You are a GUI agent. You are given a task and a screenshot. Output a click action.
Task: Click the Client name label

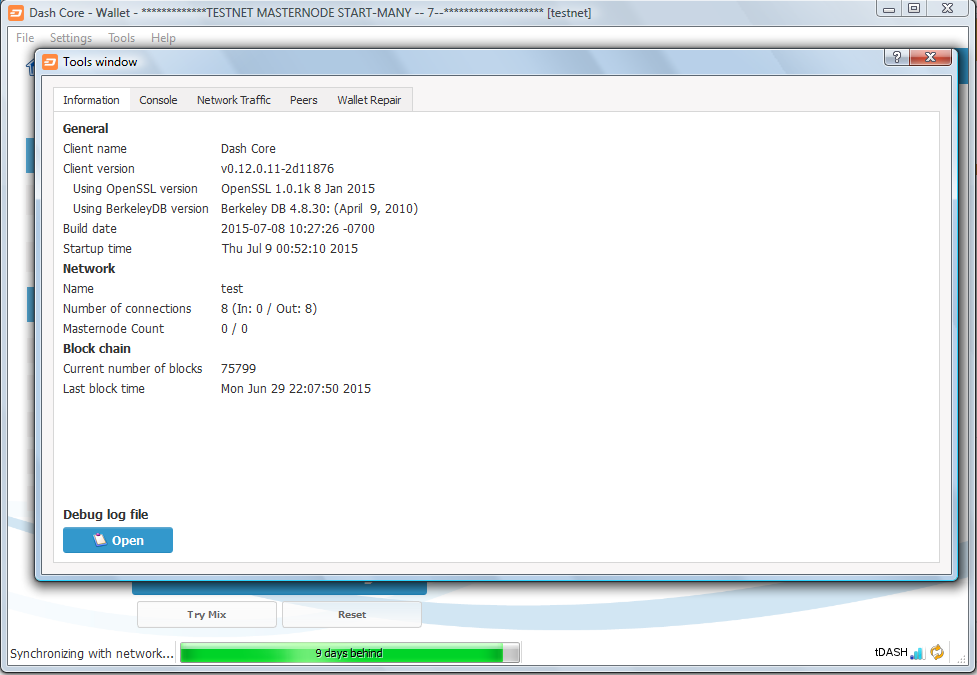point(95,148)
